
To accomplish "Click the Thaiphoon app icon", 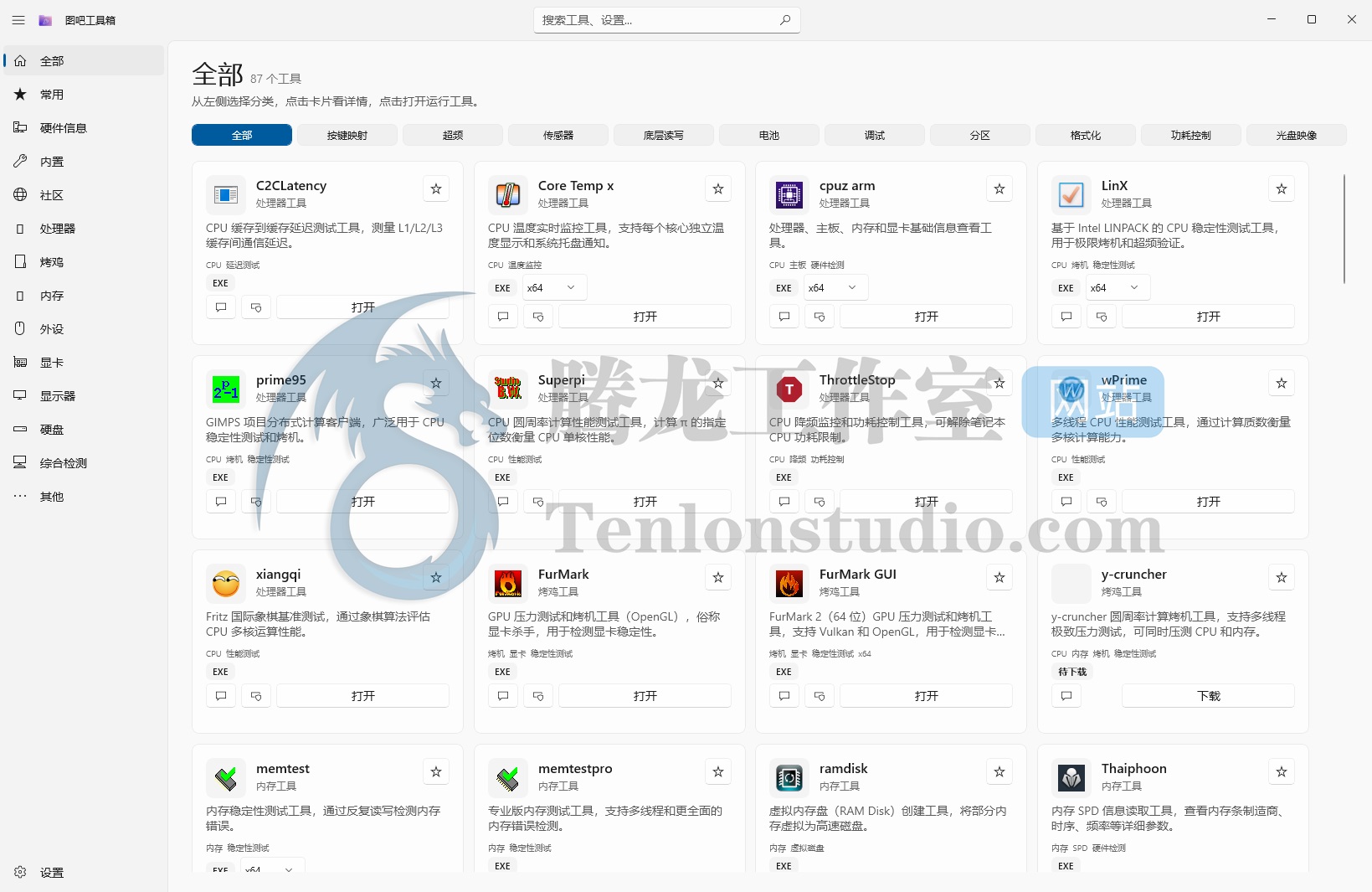I will pyautogui.click(x=1071, y=778).
